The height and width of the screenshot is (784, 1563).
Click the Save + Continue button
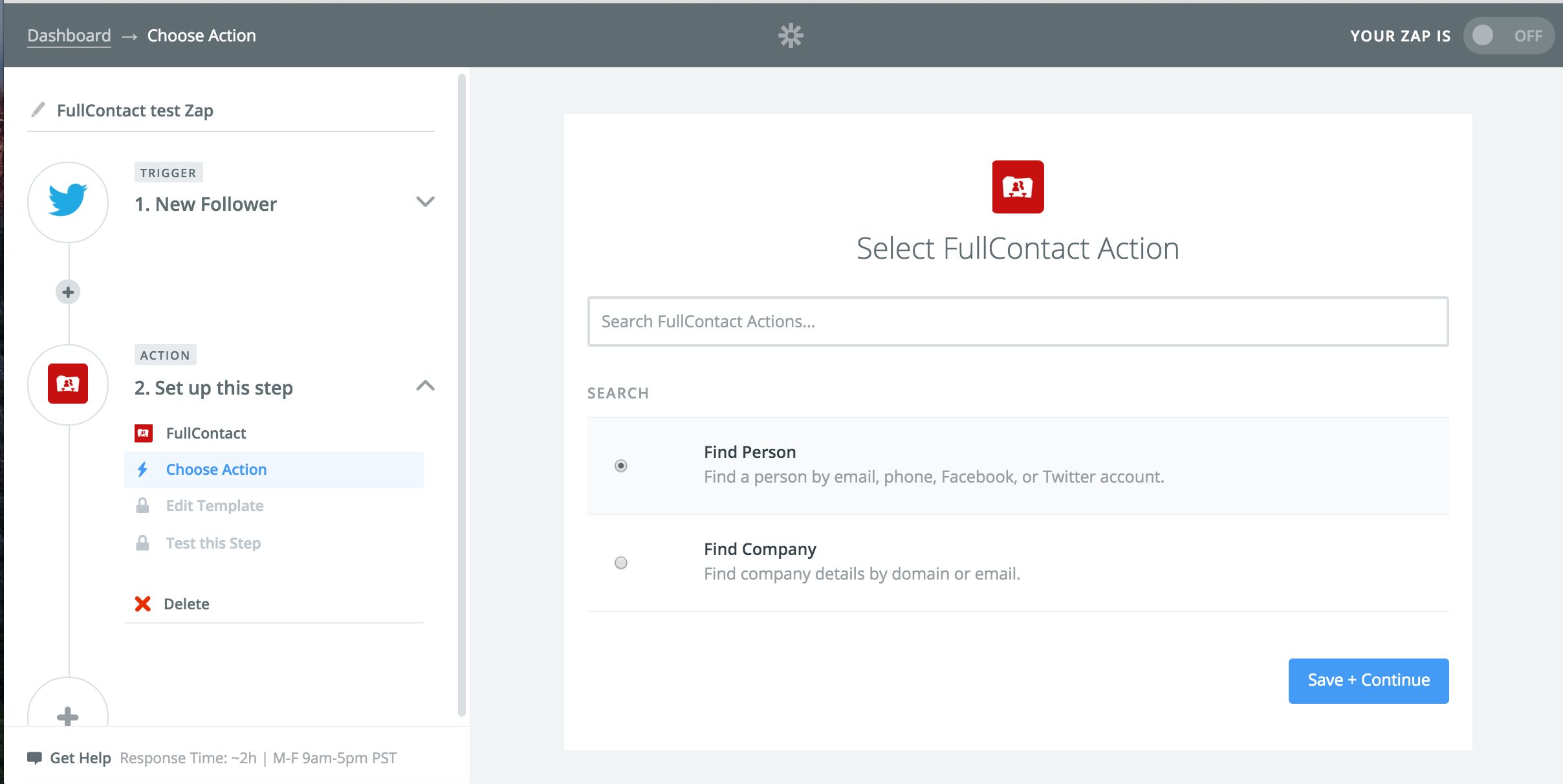[1368, 681]
